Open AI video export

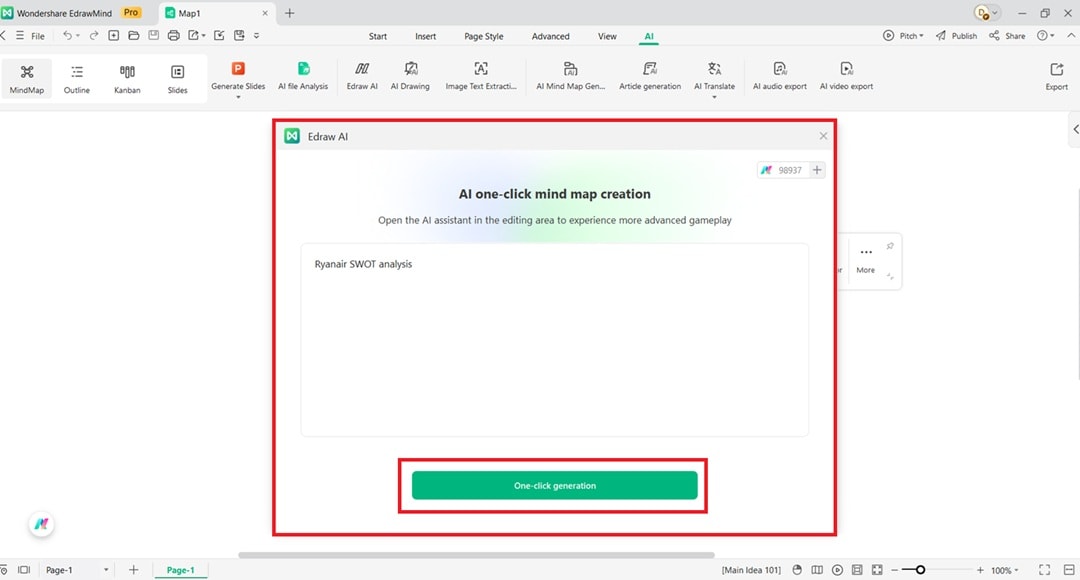846,76
